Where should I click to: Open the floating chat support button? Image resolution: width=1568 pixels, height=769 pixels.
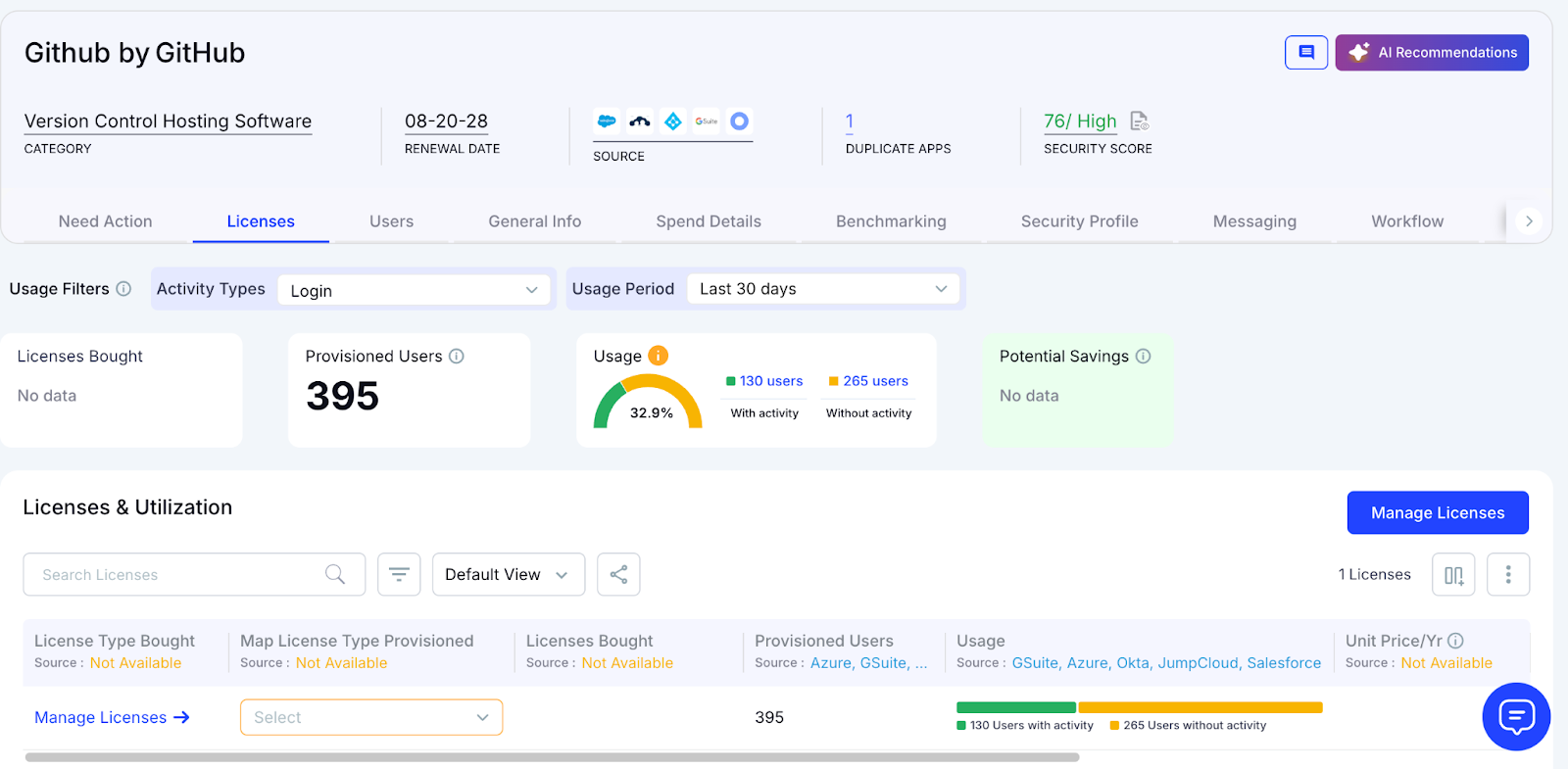pyautogui.click(x=1516, y=717)
